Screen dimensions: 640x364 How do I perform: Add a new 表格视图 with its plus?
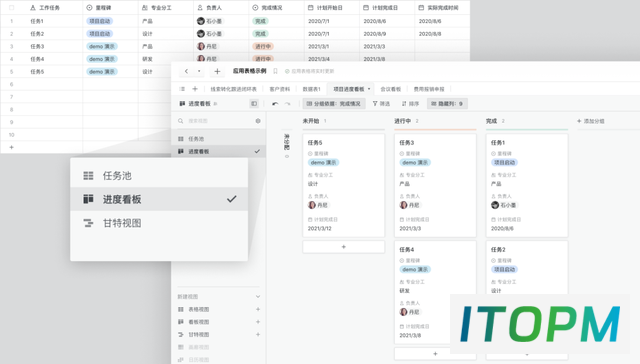coord(258,309)
